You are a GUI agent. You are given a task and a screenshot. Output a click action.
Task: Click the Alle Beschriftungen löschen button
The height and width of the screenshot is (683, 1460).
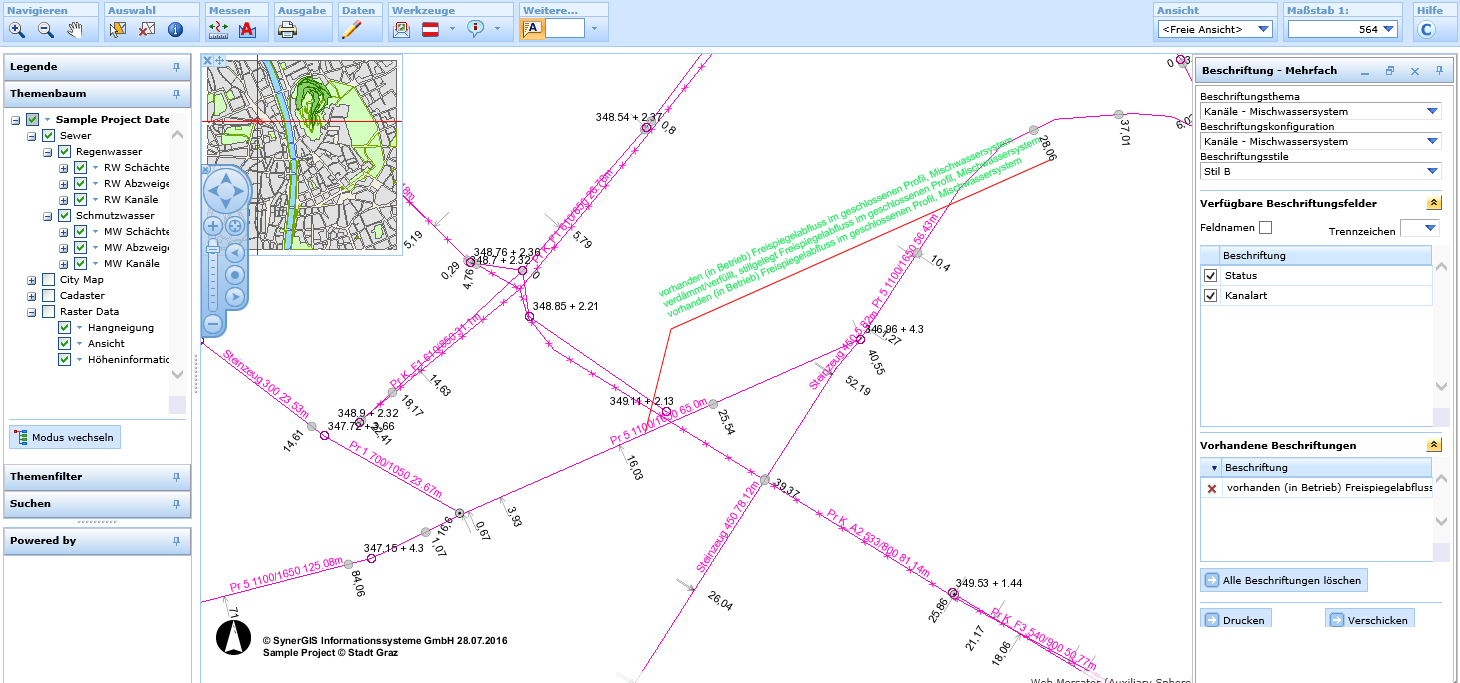point(1282,581)
